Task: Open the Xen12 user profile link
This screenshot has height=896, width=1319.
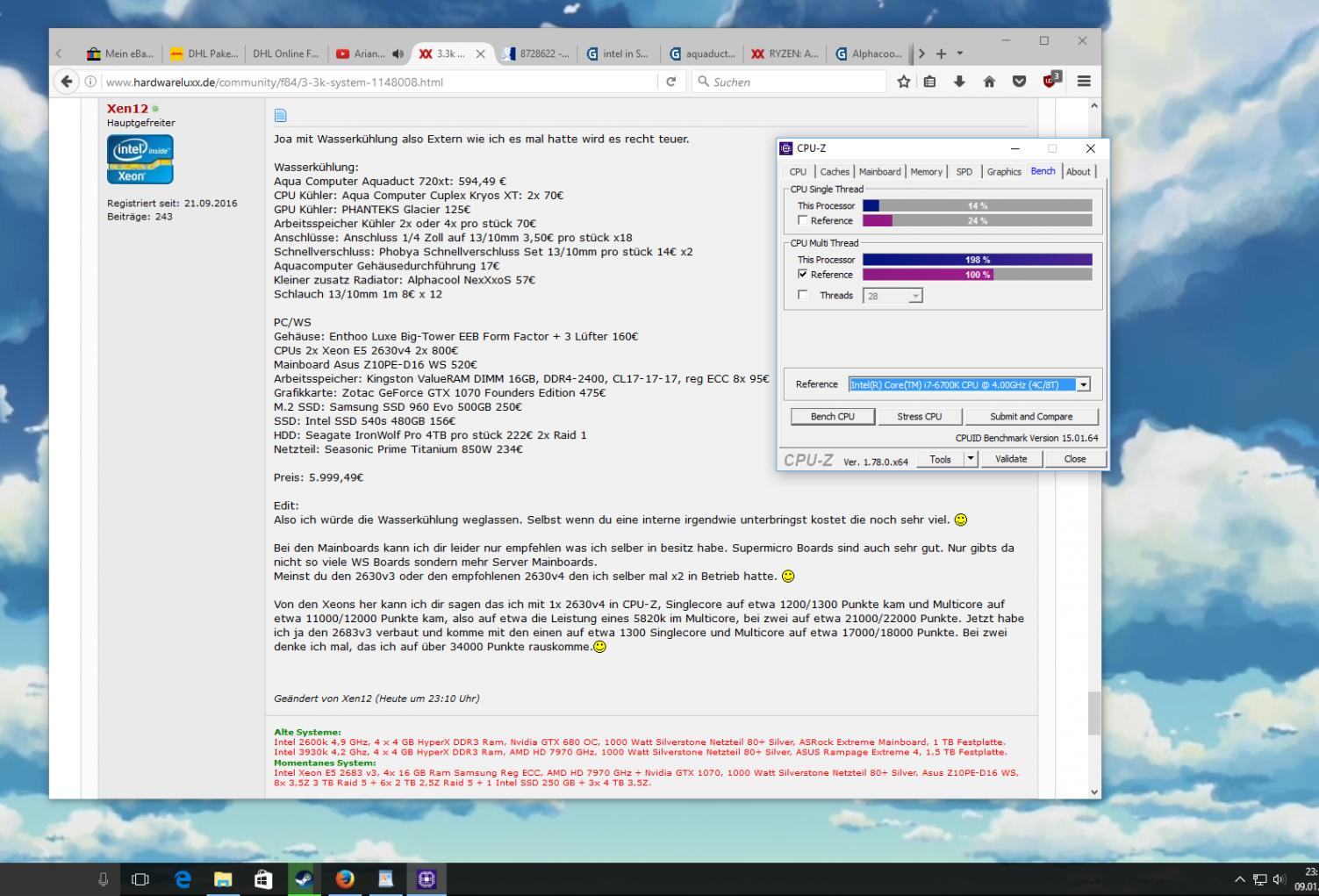Action: tap(127, 108)
